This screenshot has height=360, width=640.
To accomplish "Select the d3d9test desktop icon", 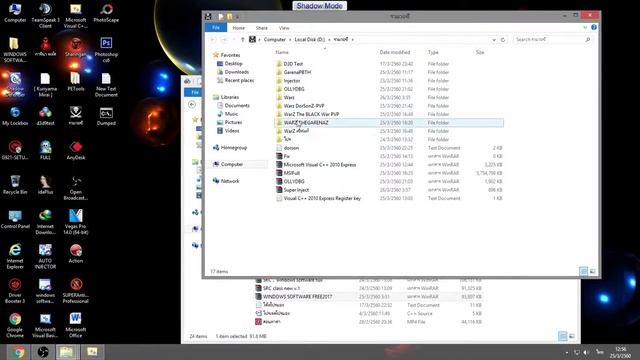I will click(x=45, y=116).
